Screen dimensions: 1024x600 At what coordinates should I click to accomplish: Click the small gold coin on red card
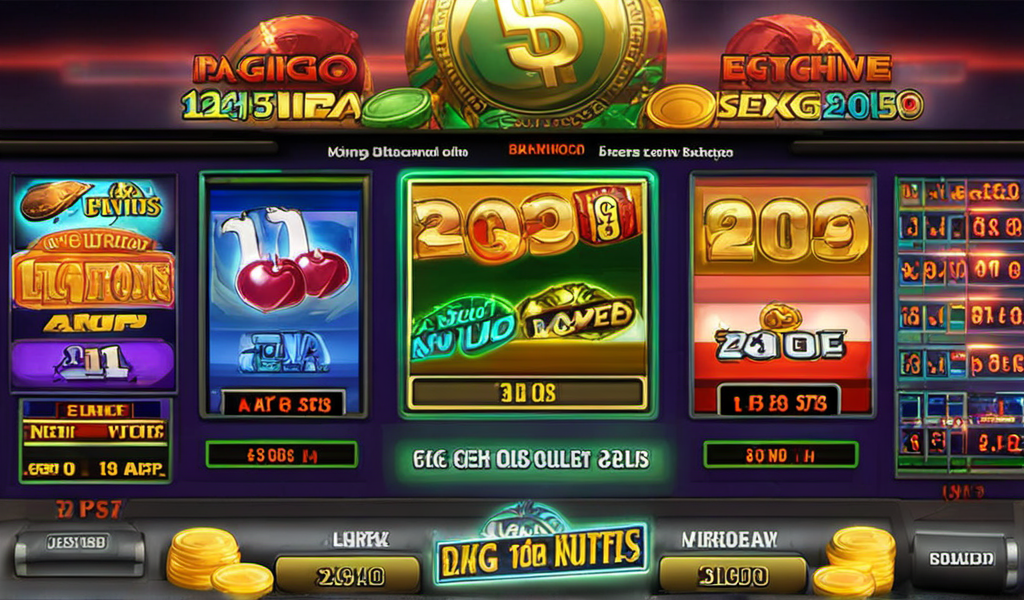[x=780, y=317]
